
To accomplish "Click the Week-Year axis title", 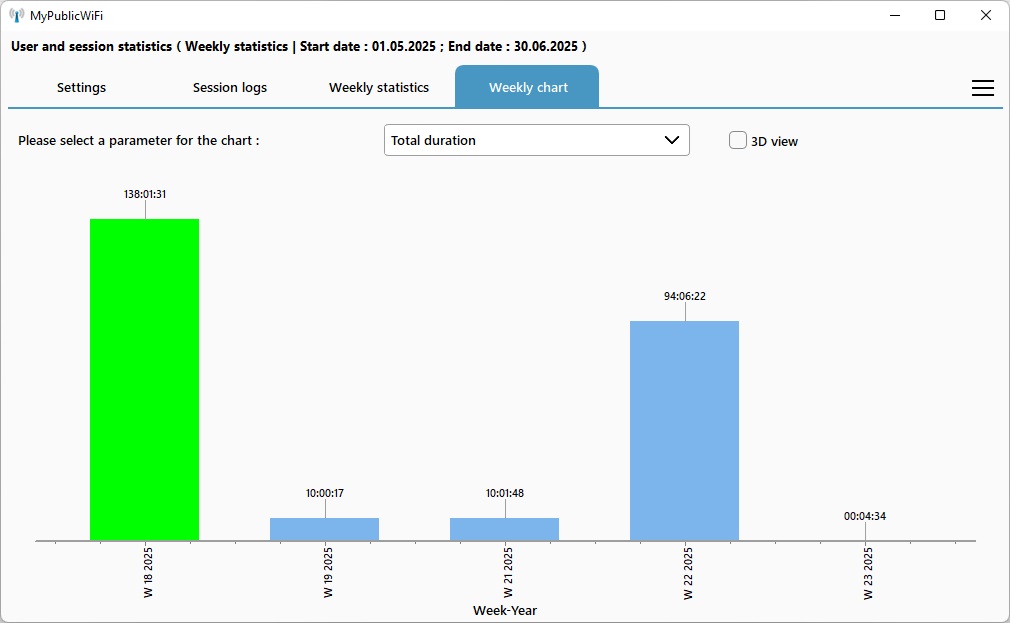I will click(505, 610).
